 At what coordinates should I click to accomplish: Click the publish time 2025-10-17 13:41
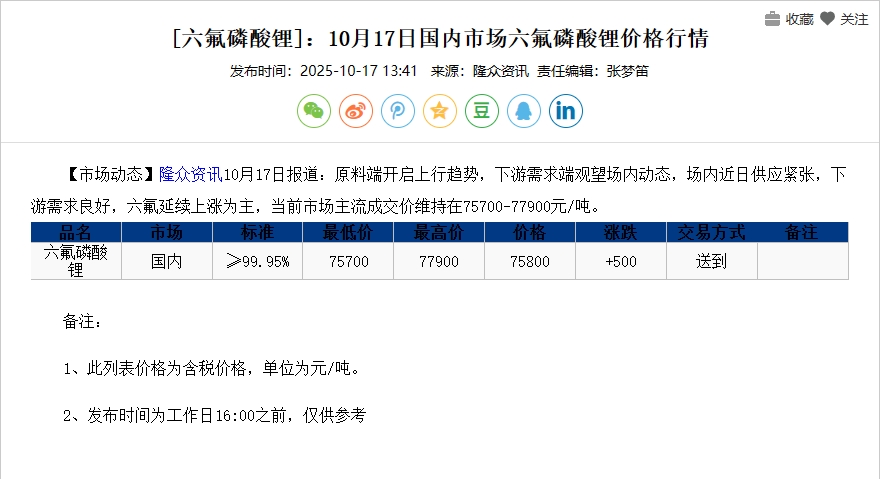(x=359, y=71)
